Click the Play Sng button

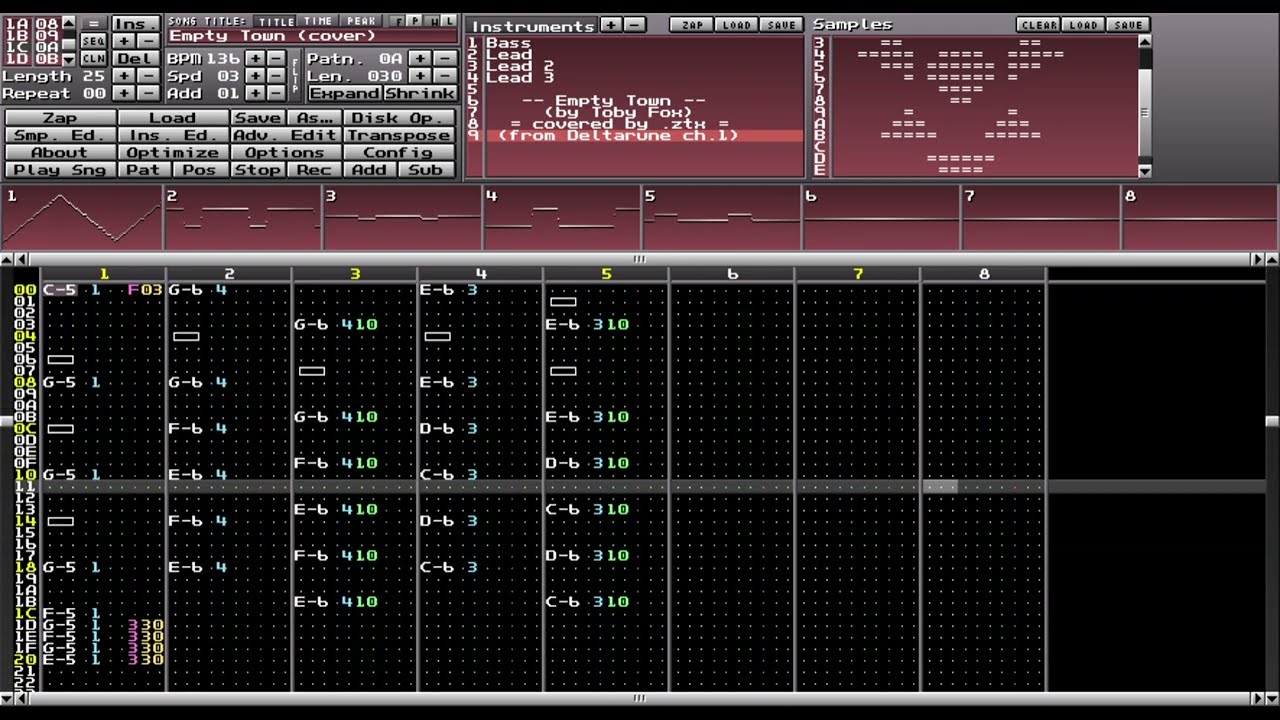(60, 170)
